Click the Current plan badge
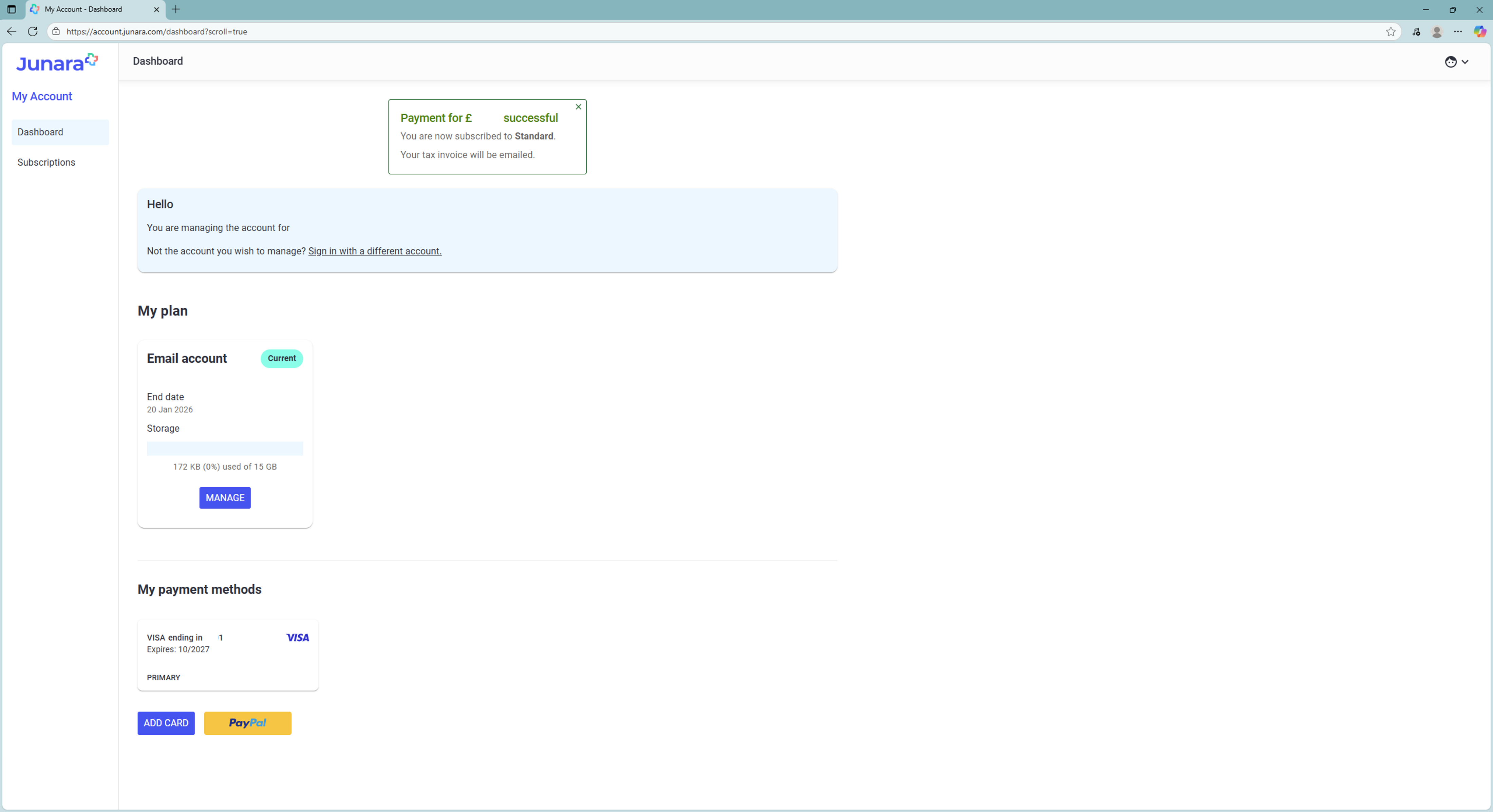The image size is (1493, 812). pos(282,359)
